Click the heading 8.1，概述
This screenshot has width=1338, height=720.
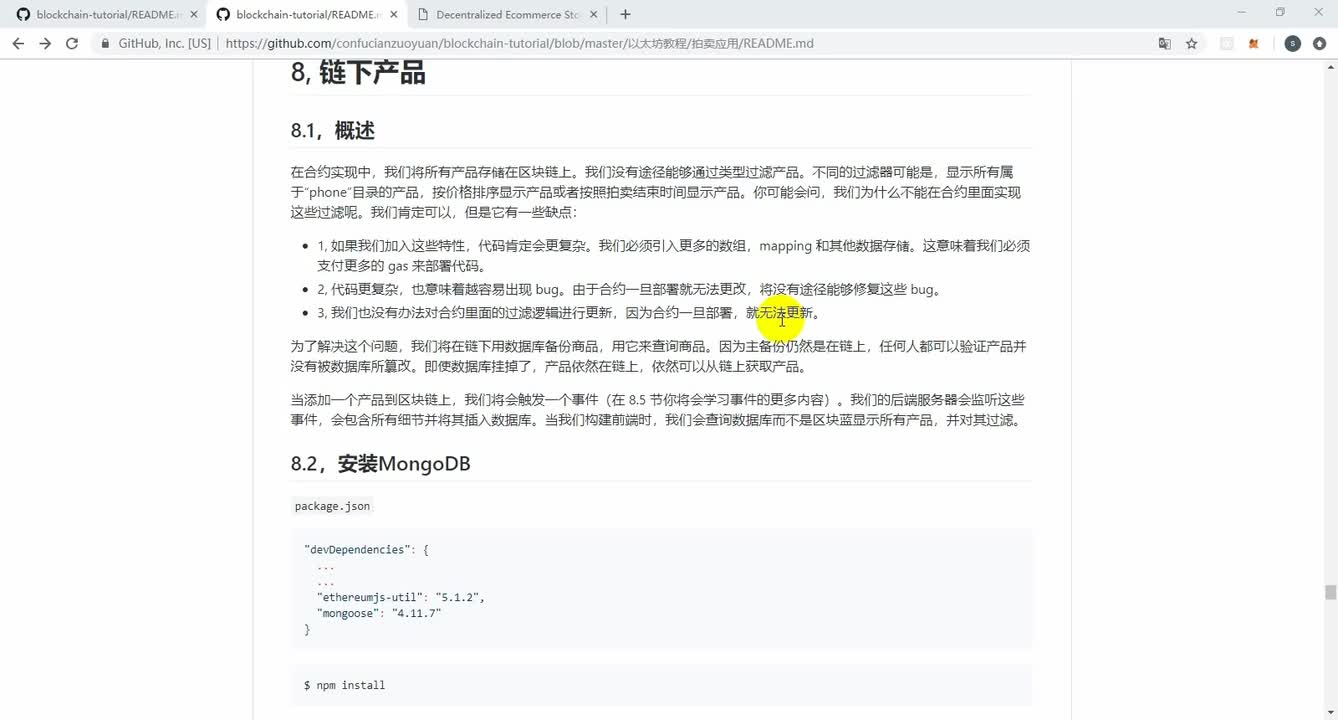[333, 131]
